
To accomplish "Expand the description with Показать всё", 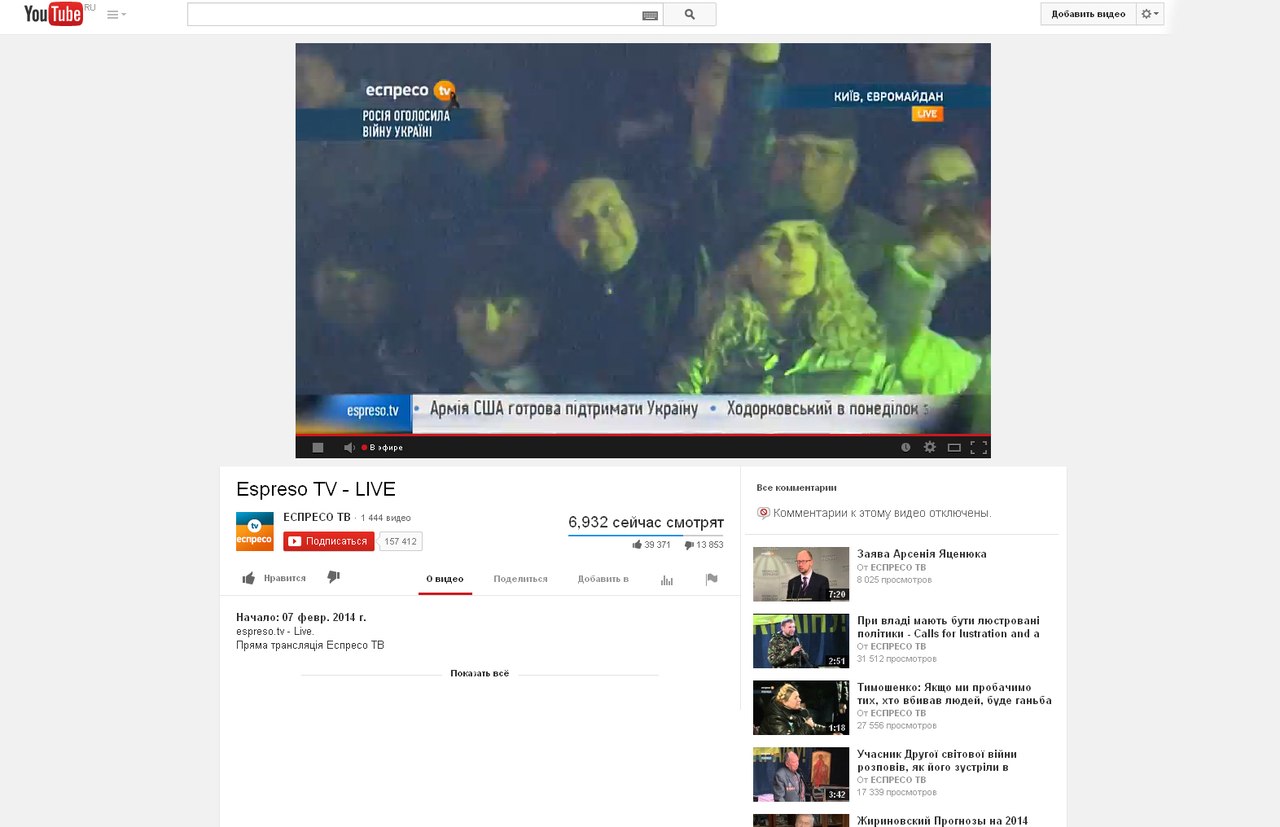I will coord(480,674).
